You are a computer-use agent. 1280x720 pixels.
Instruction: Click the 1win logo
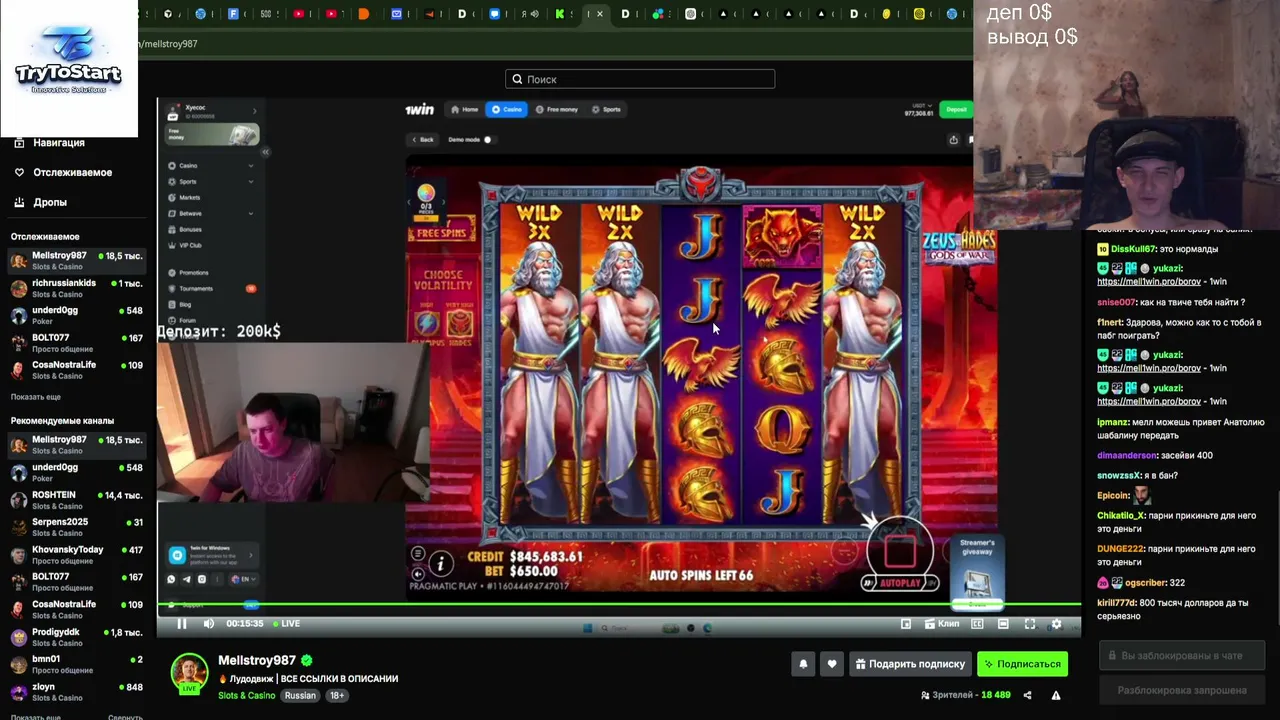click(x=419, y=109)
